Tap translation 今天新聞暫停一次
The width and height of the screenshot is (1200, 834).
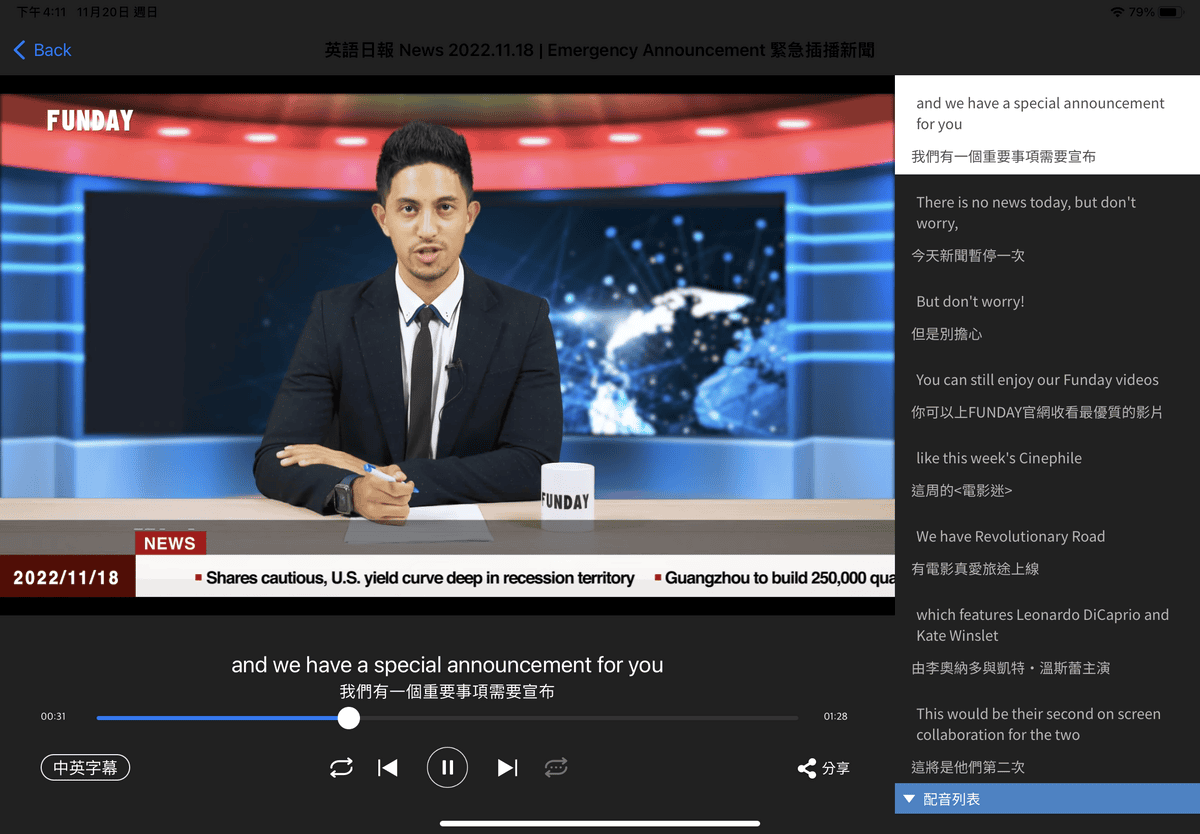pyautogui.click(x=968, y=255)
